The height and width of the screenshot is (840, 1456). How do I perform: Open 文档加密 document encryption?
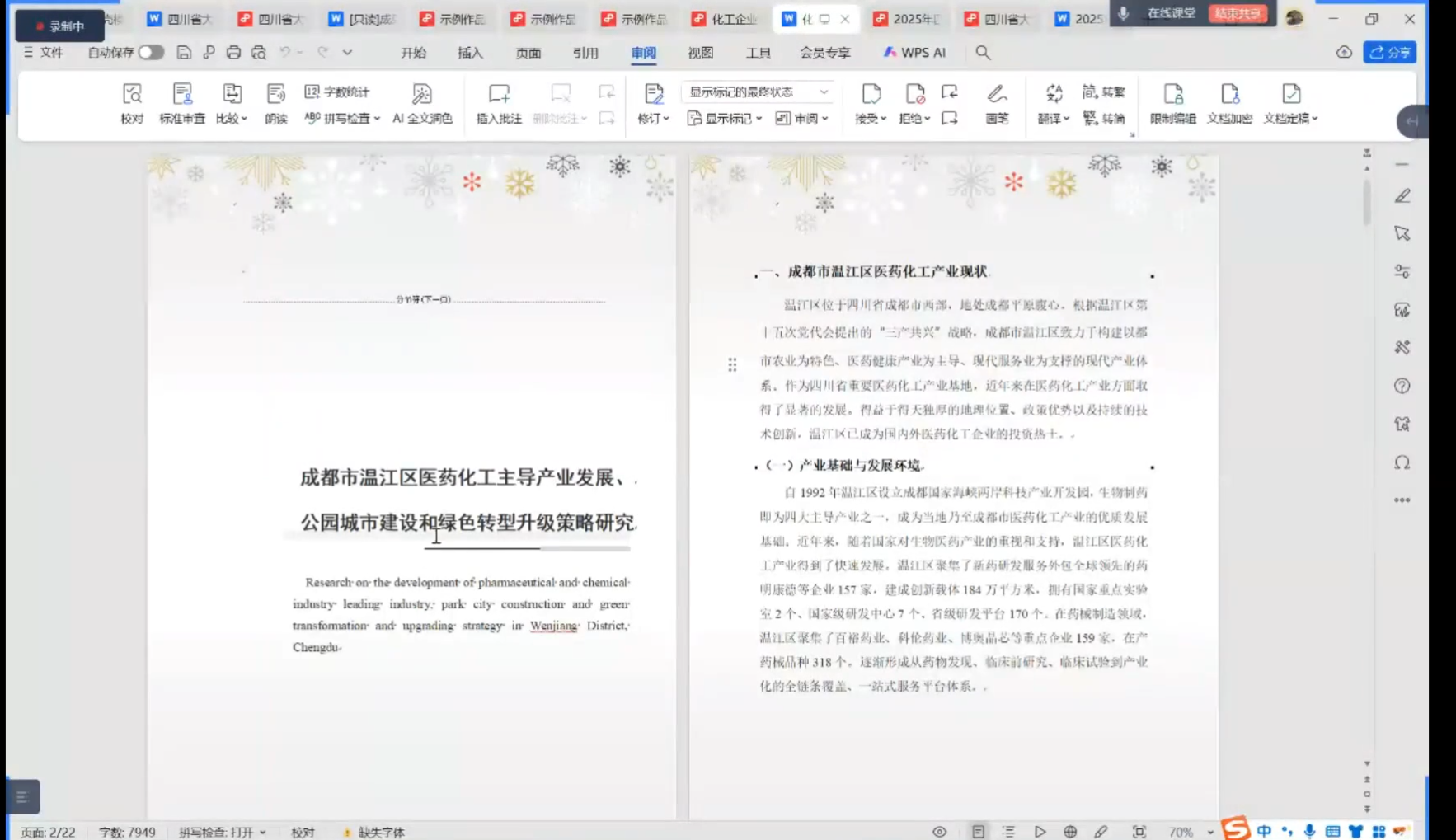pyautogui.click(x=1229, y=103)
